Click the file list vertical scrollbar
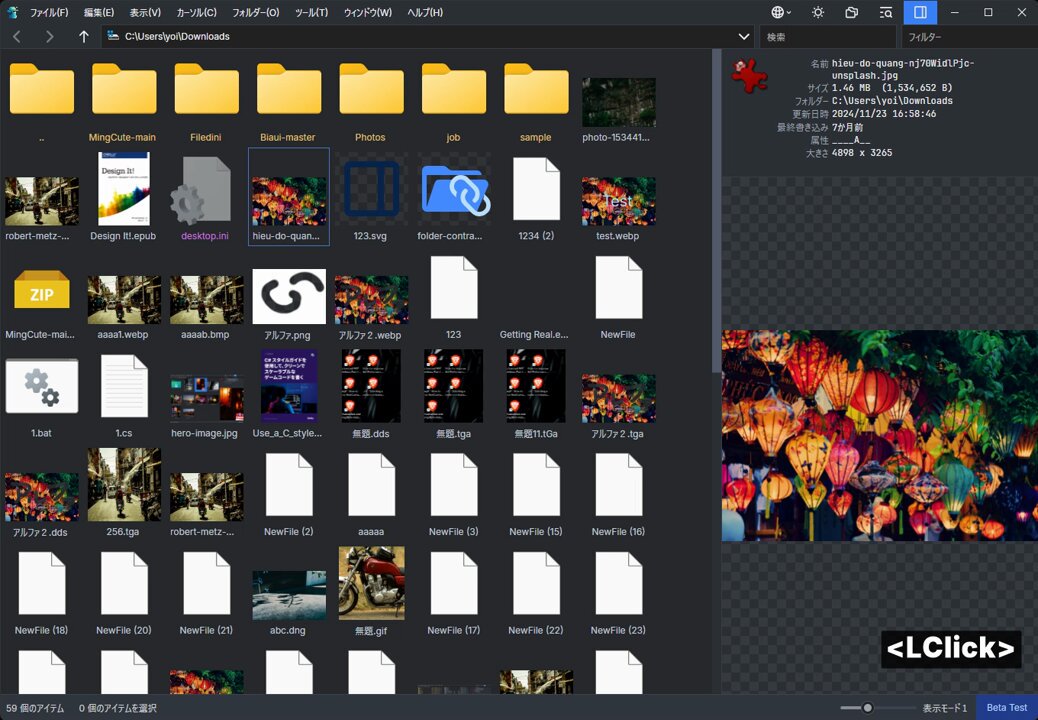The image size is (1038, 720). [x=716, y=210]
